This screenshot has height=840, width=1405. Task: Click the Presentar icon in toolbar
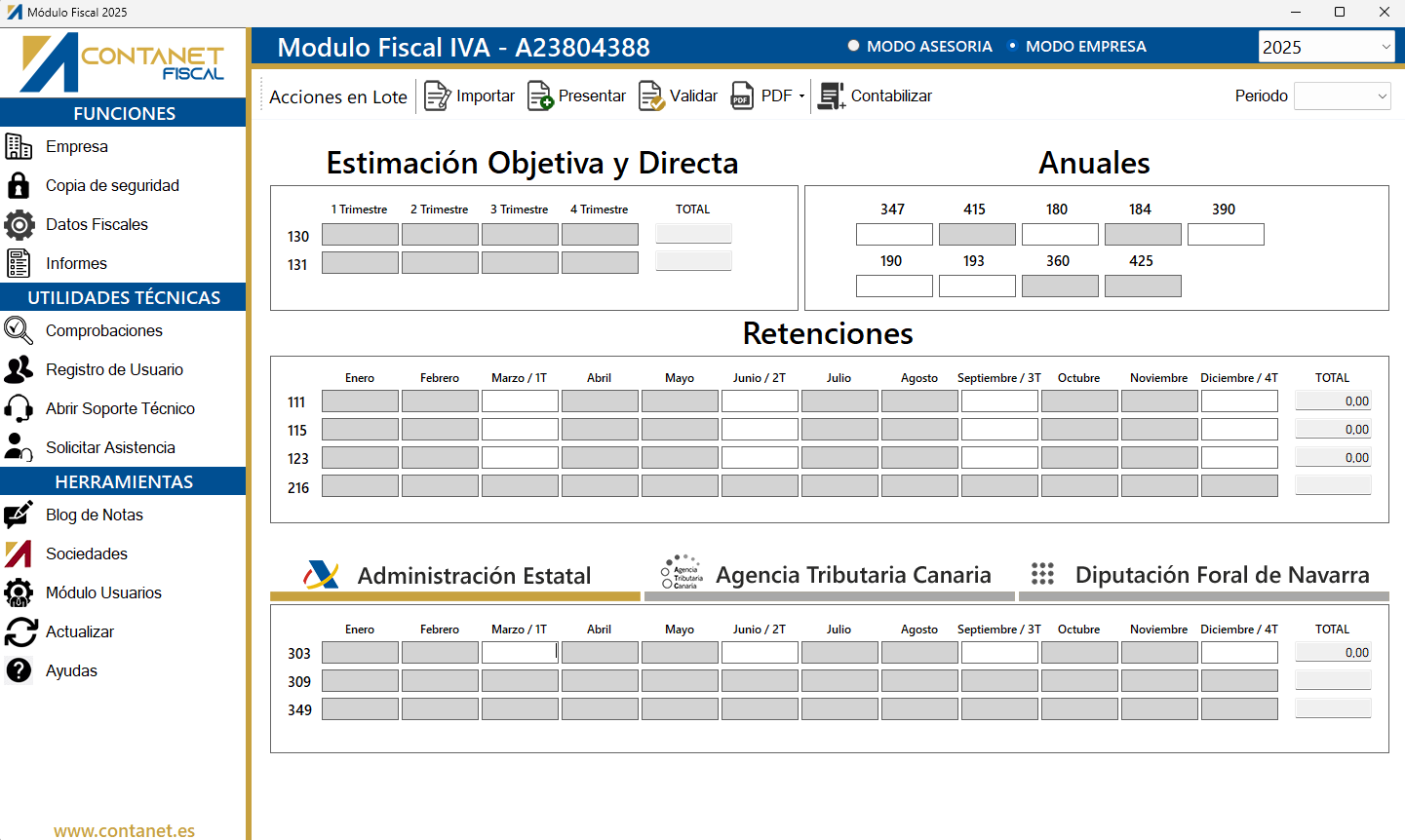[x=540, y=95]
